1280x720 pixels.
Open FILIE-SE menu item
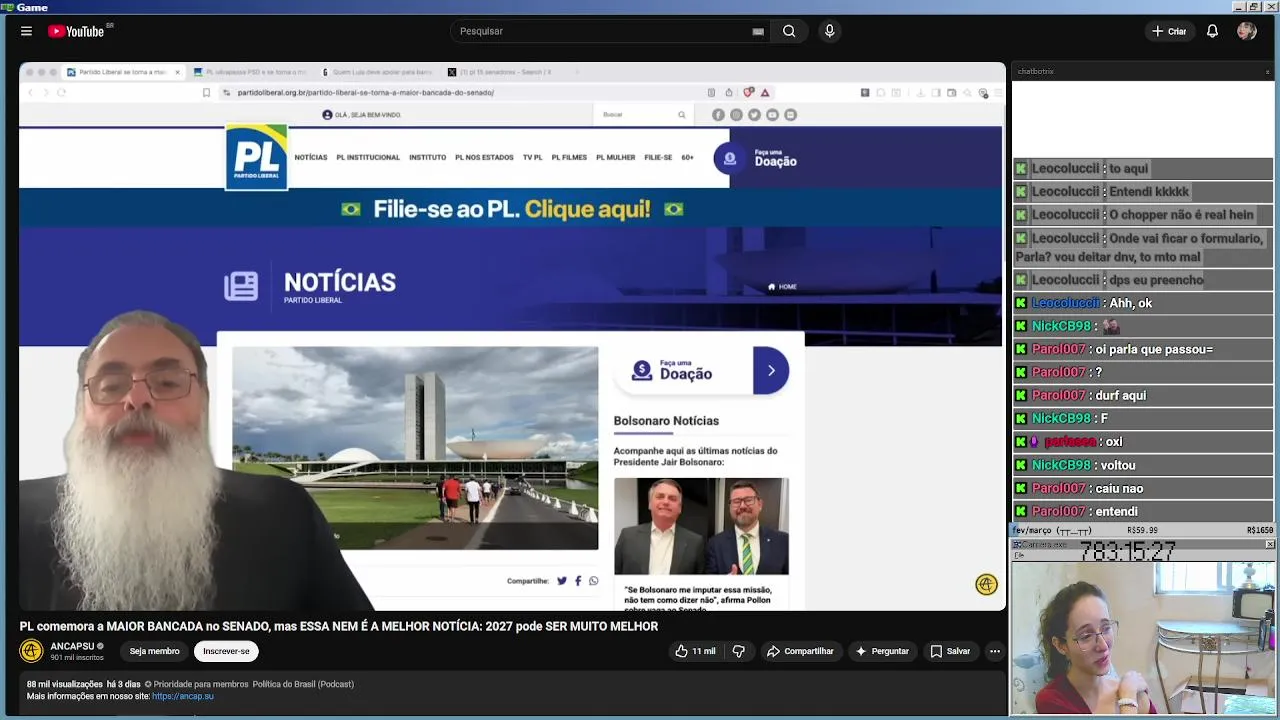coord(658,157)
